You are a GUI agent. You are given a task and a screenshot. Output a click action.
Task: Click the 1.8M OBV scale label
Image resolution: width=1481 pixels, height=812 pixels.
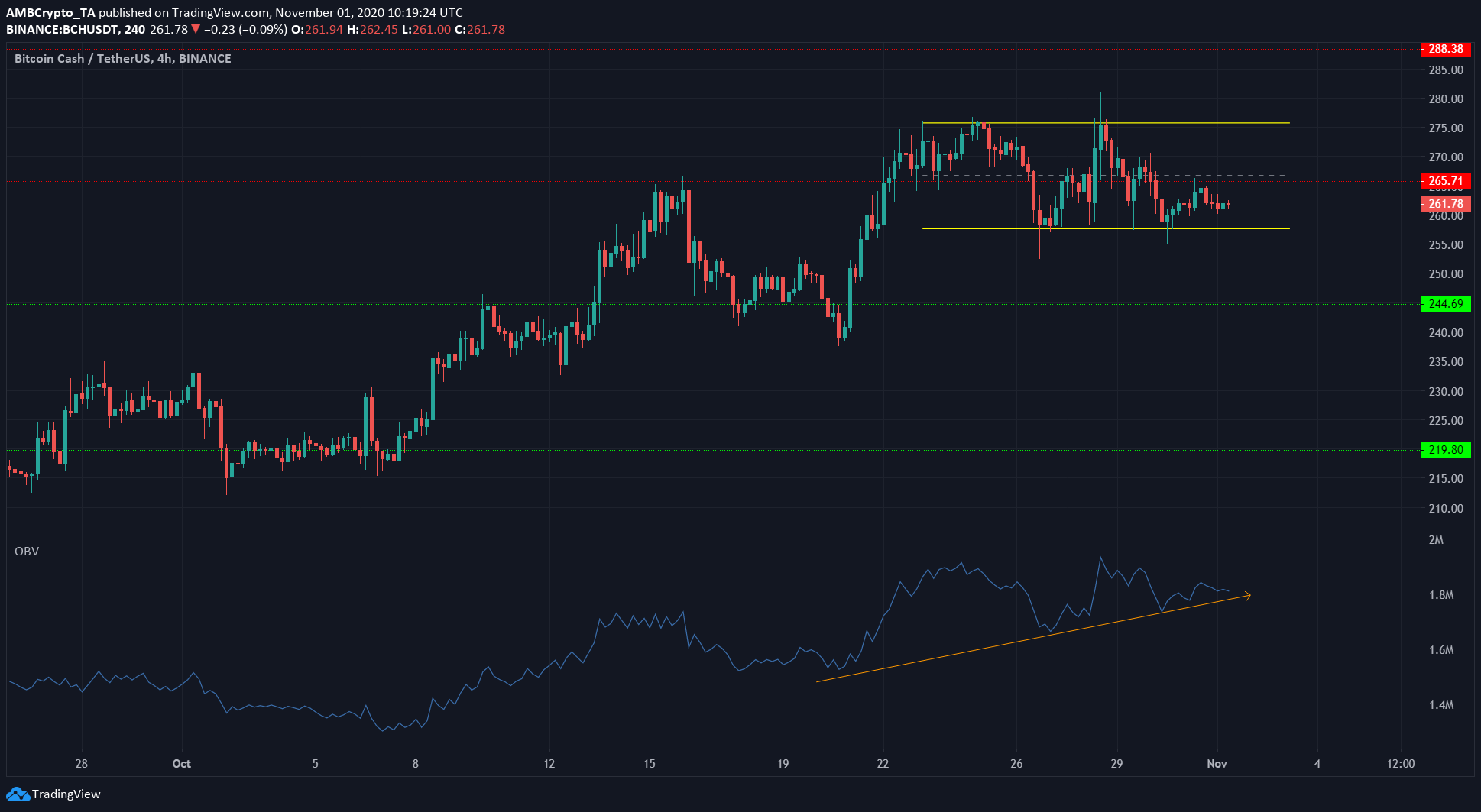[x=1441, y=595]
